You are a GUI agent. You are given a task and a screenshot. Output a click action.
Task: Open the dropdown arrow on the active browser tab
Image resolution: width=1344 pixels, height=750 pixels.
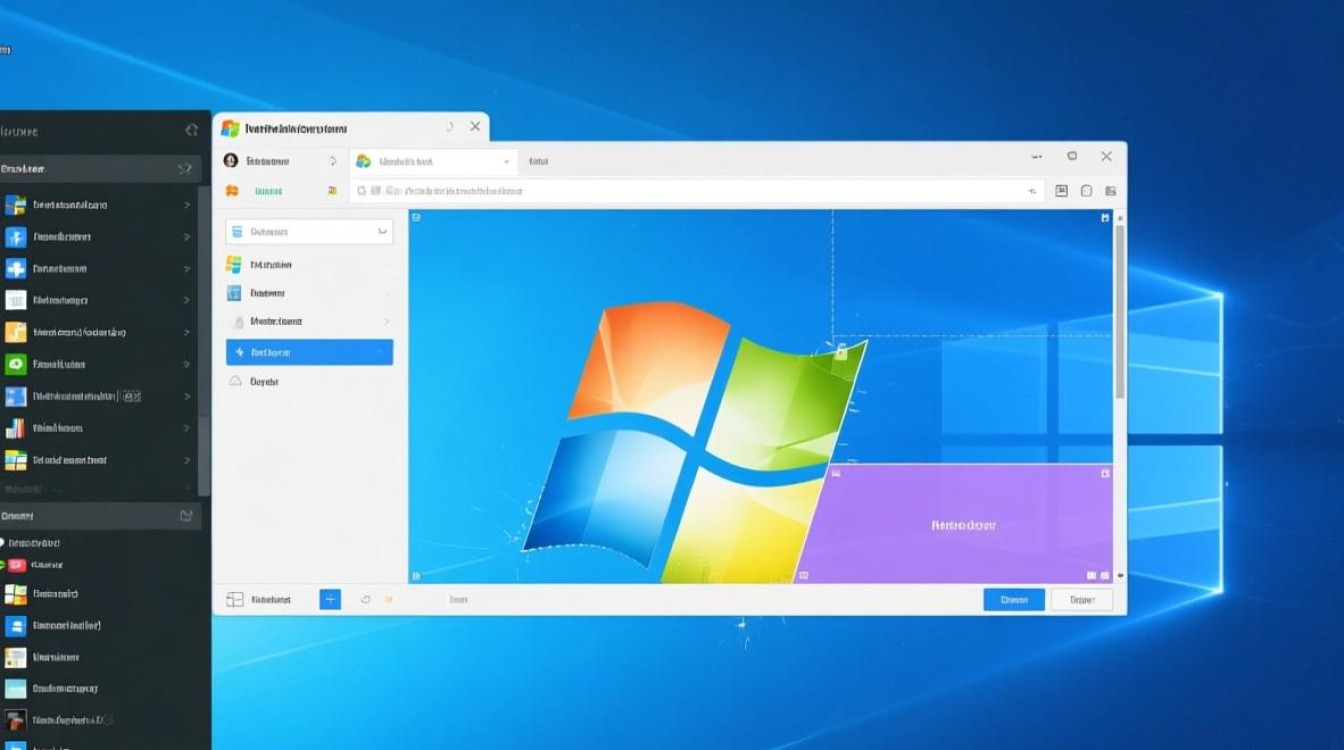(x=507, y=161)
